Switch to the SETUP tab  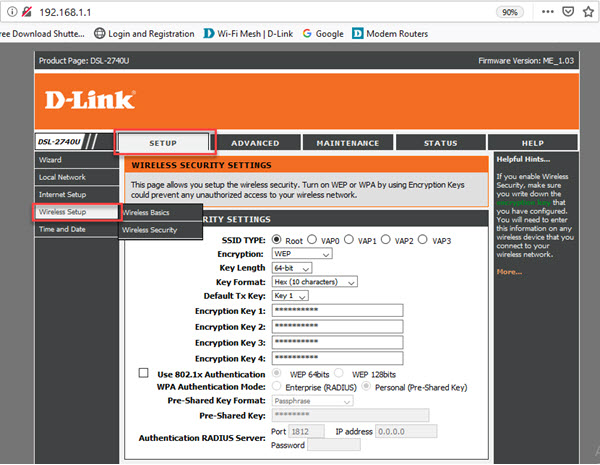click(x=163, y=143)
